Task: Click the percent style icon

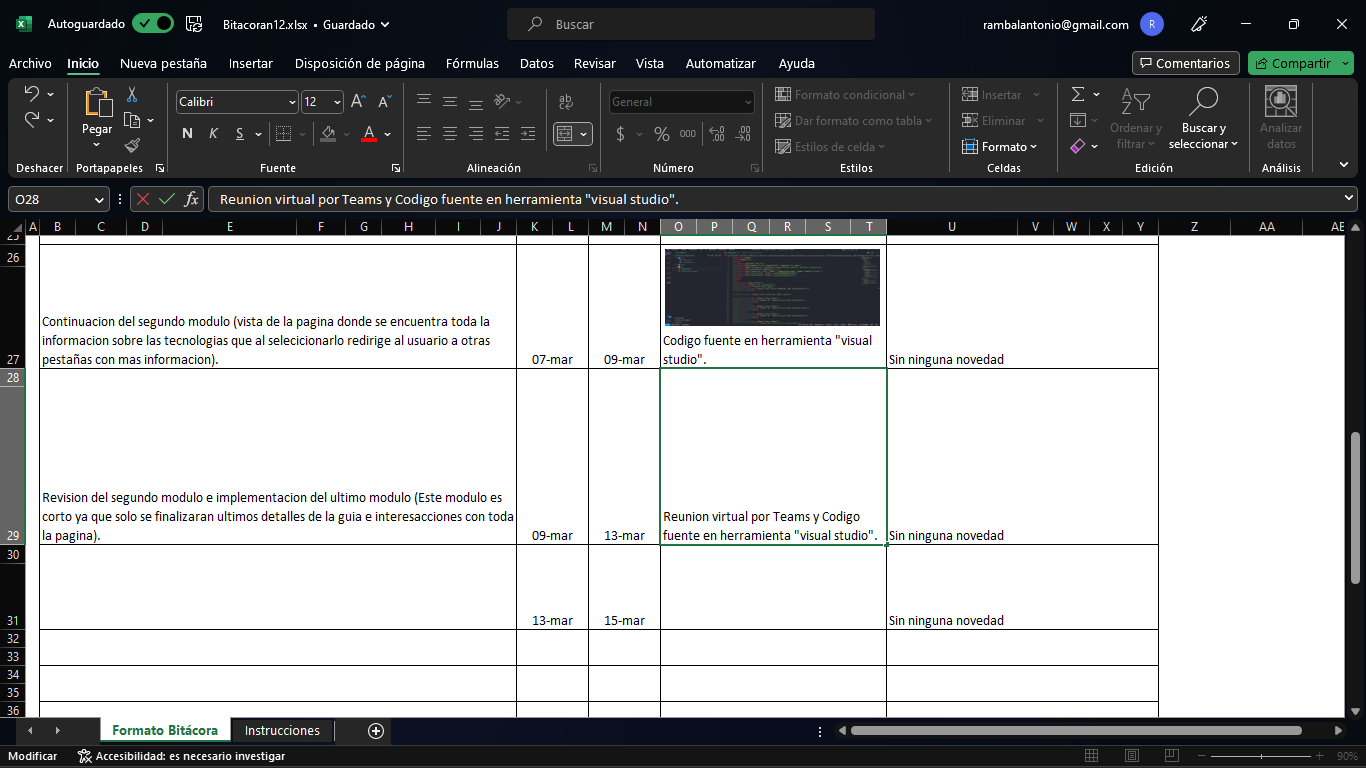Action: coord(661,134)
